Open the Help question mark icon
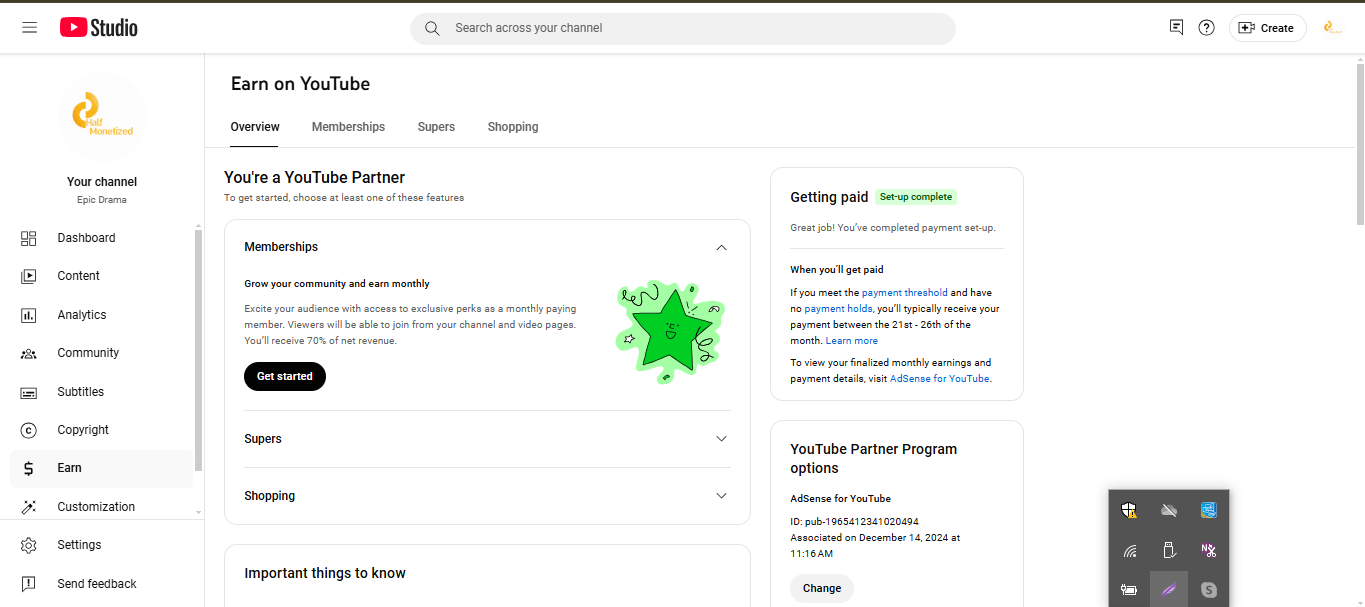Screen dimensions: 1365x607 1206,28
